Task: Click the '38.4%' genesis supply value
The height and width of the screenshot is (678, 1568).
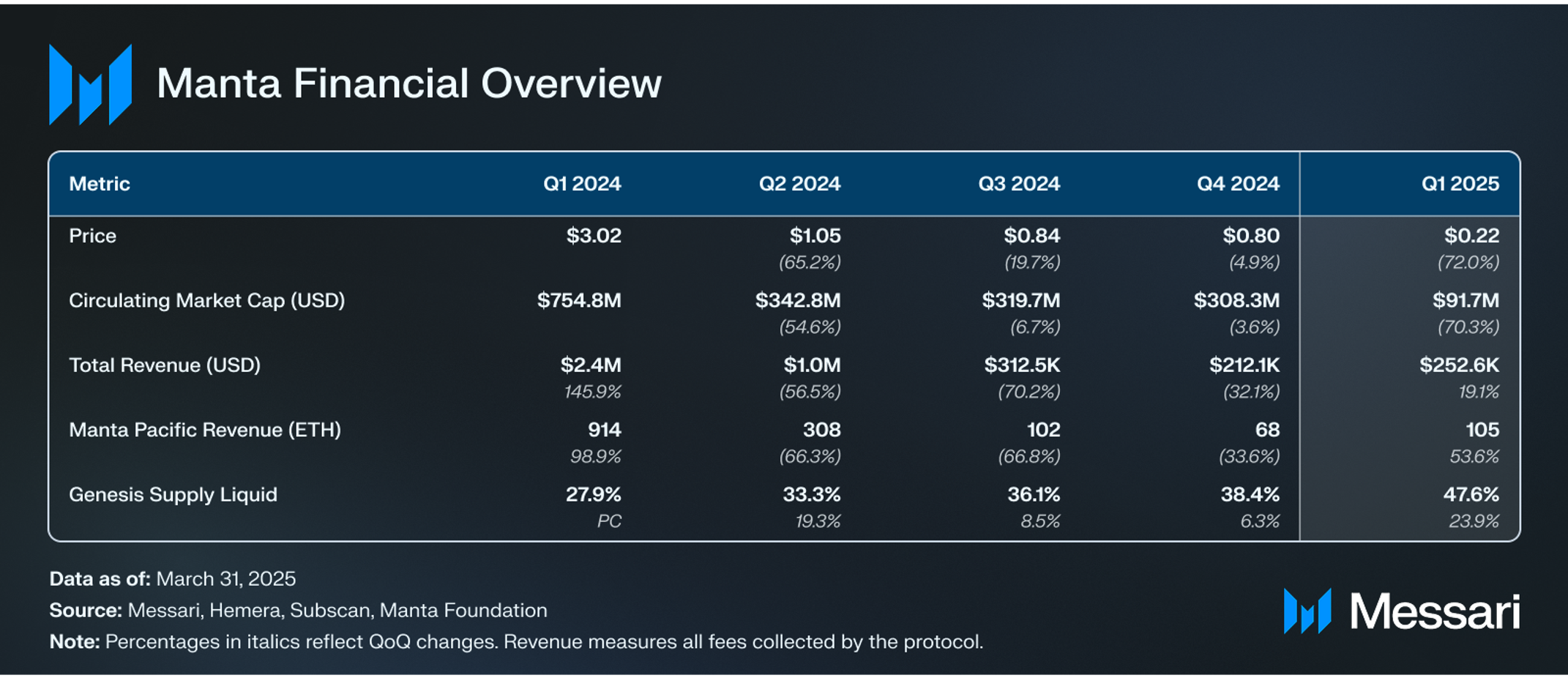Action: click(1250, 495)
